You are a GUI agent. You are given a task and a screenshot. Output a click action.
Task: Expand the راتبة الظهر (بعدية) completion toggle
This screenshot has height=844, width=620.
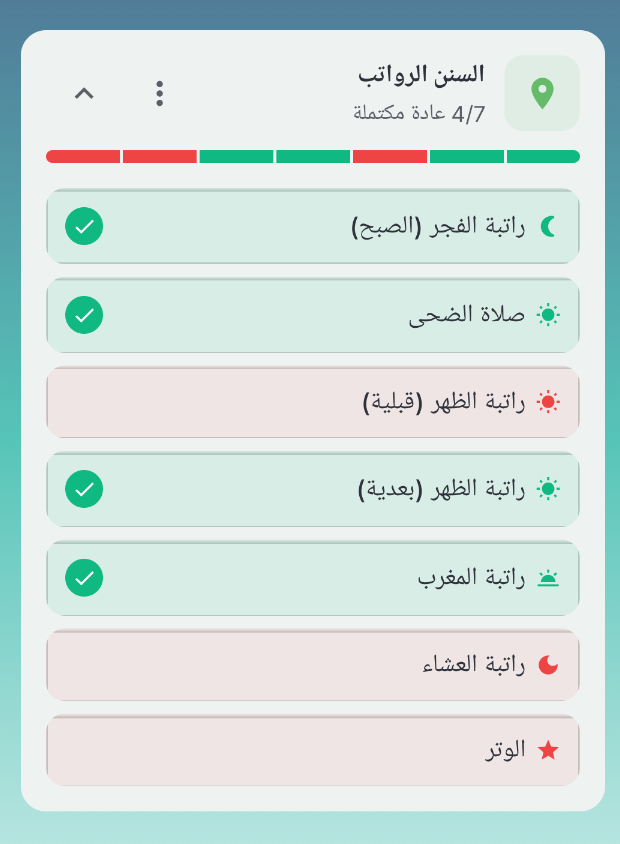[x=84, y=489]
